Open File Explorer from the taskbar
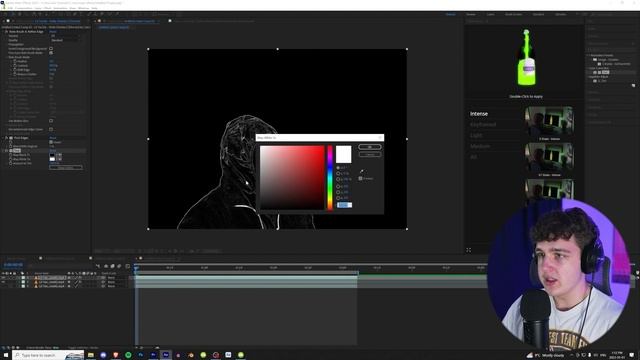The image size is (640, 360). click(91, 355)
